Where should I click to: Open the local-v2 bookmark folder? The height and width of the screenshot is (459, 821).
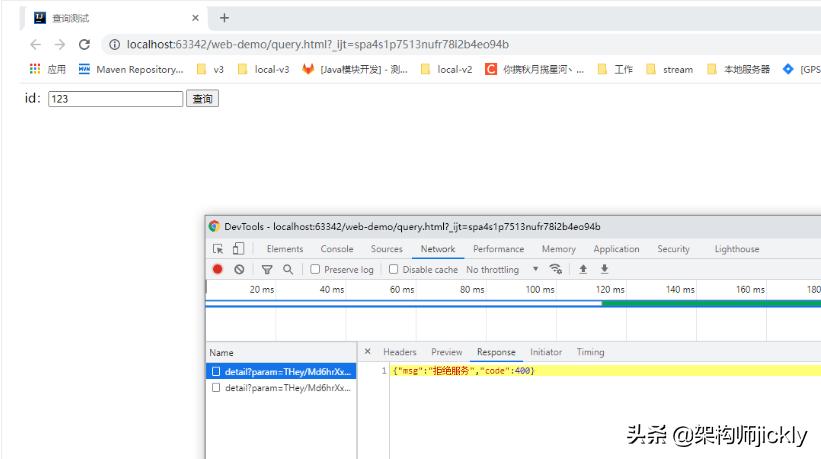click(446, 69)
